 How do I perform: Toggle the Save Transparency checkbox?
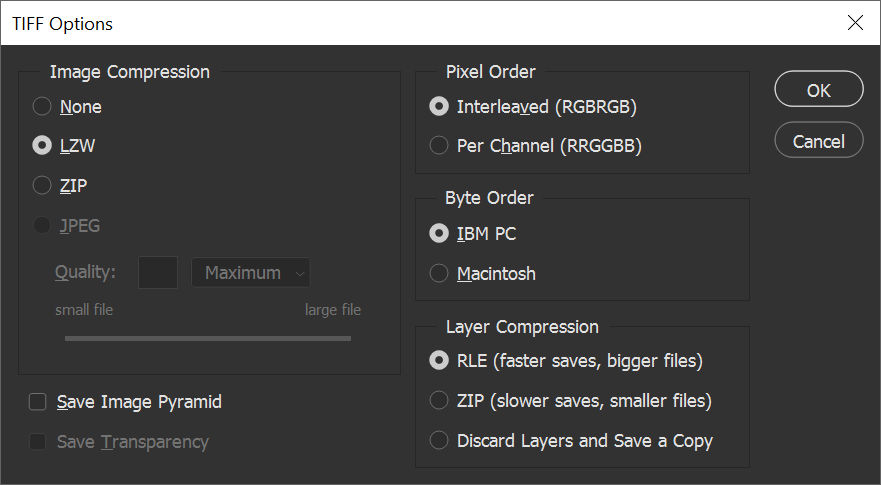(38, 441)
